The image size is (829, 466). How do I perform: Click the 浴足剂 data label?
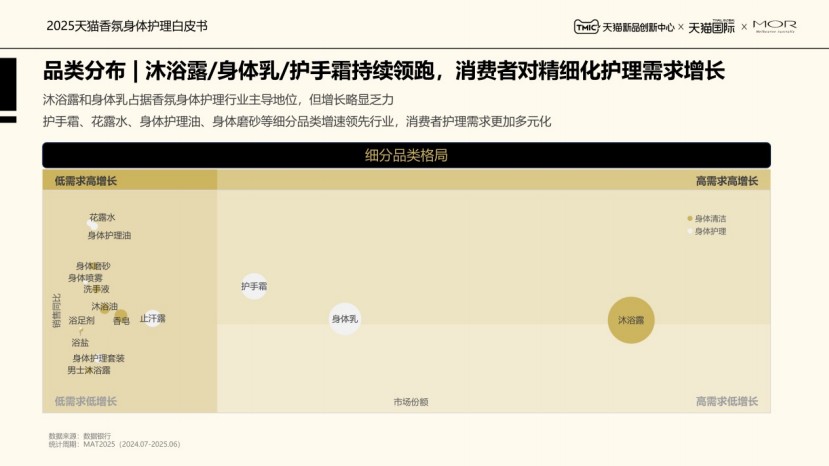coord(81,320)
